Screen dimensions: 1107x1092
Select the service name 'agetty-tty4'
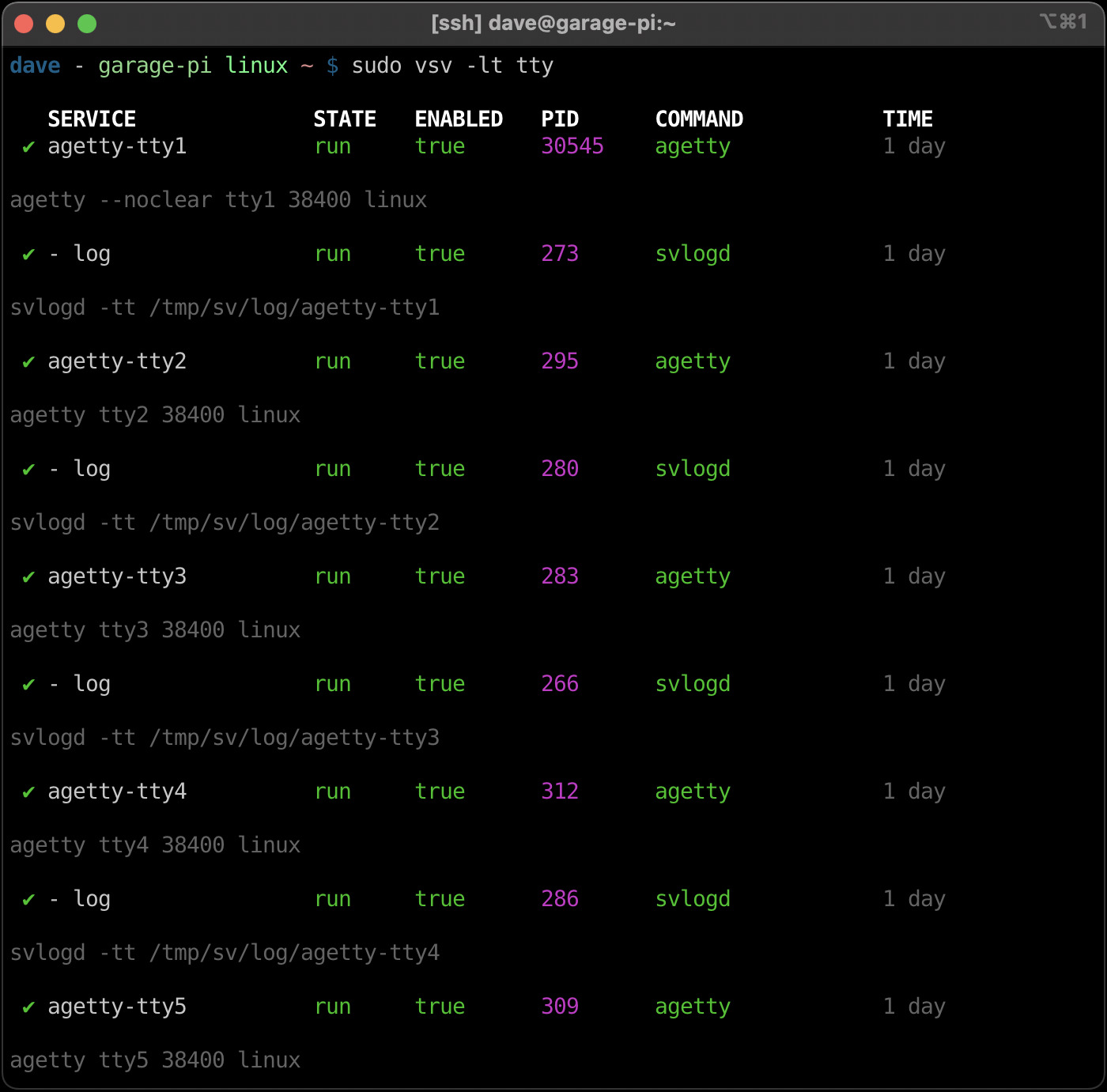[117, 792]
